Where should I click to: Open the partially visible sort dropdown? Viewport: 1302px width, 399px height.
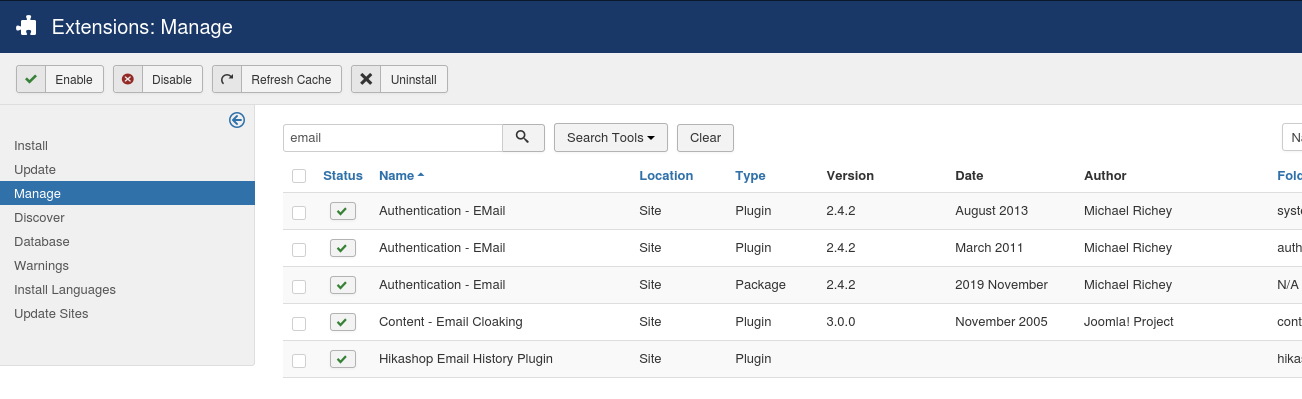click(1292, 138)
